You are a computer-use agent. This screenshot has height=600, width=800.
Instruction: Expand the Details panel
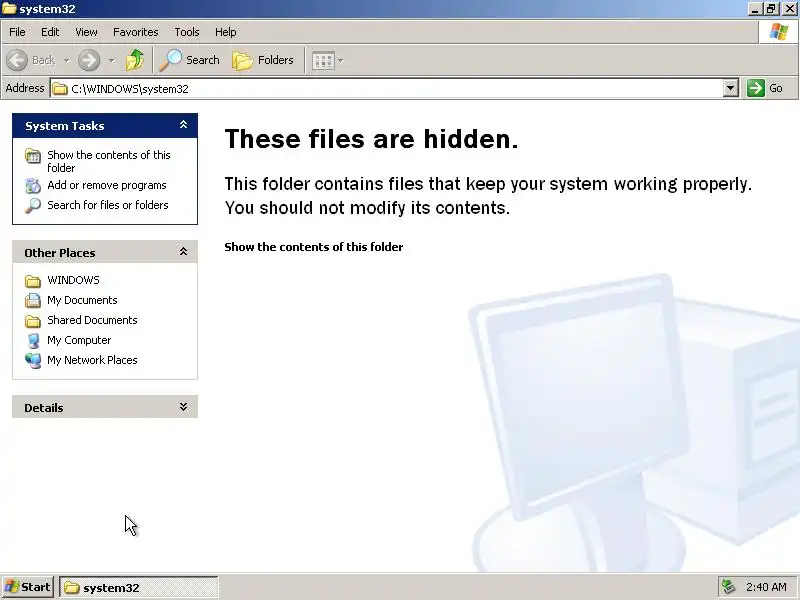[183, 407]
